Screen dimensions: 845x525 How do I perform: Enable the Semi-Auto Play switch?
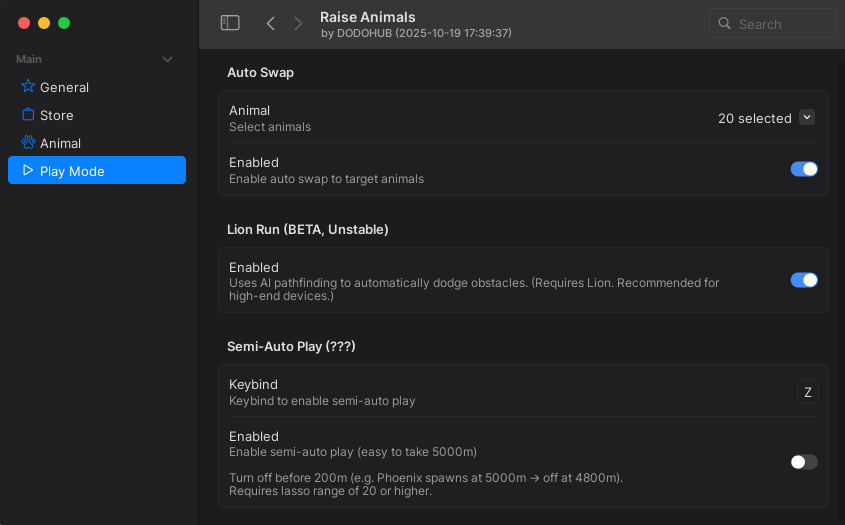804,462
